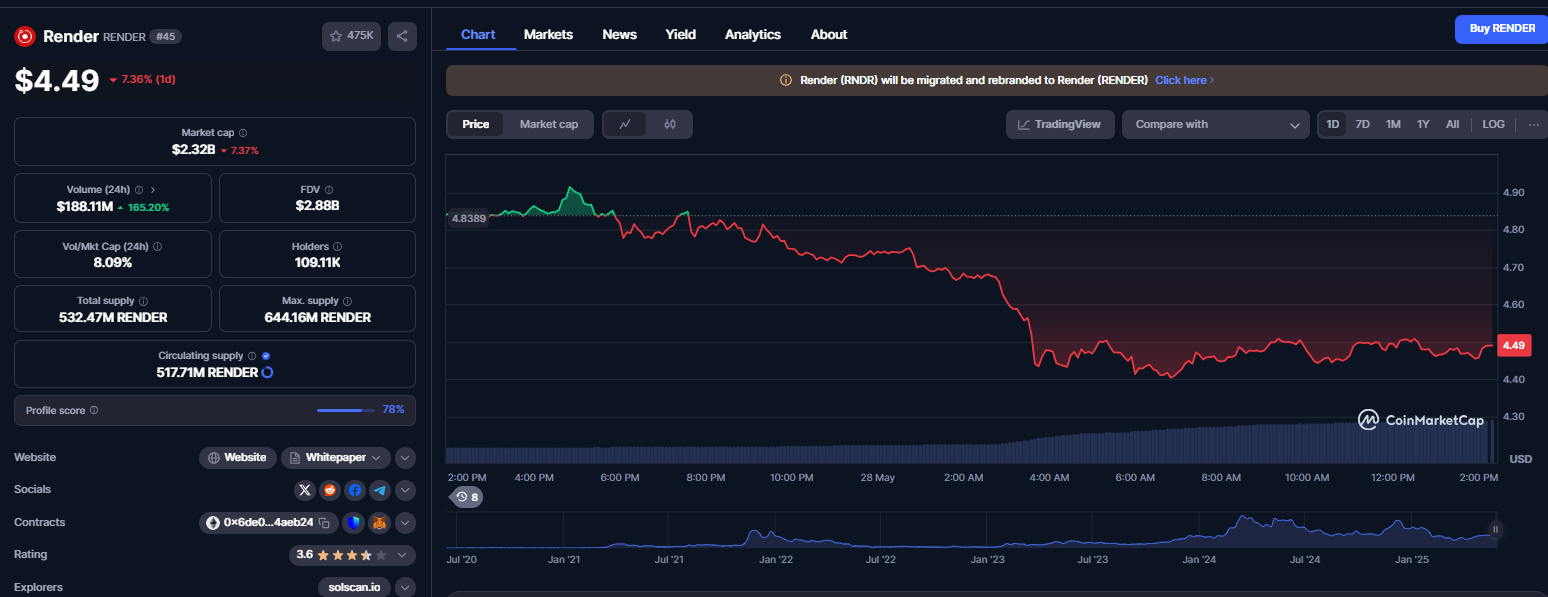
Task: Open Volume (24h) details arrow
Action: (x=153, y=189)
